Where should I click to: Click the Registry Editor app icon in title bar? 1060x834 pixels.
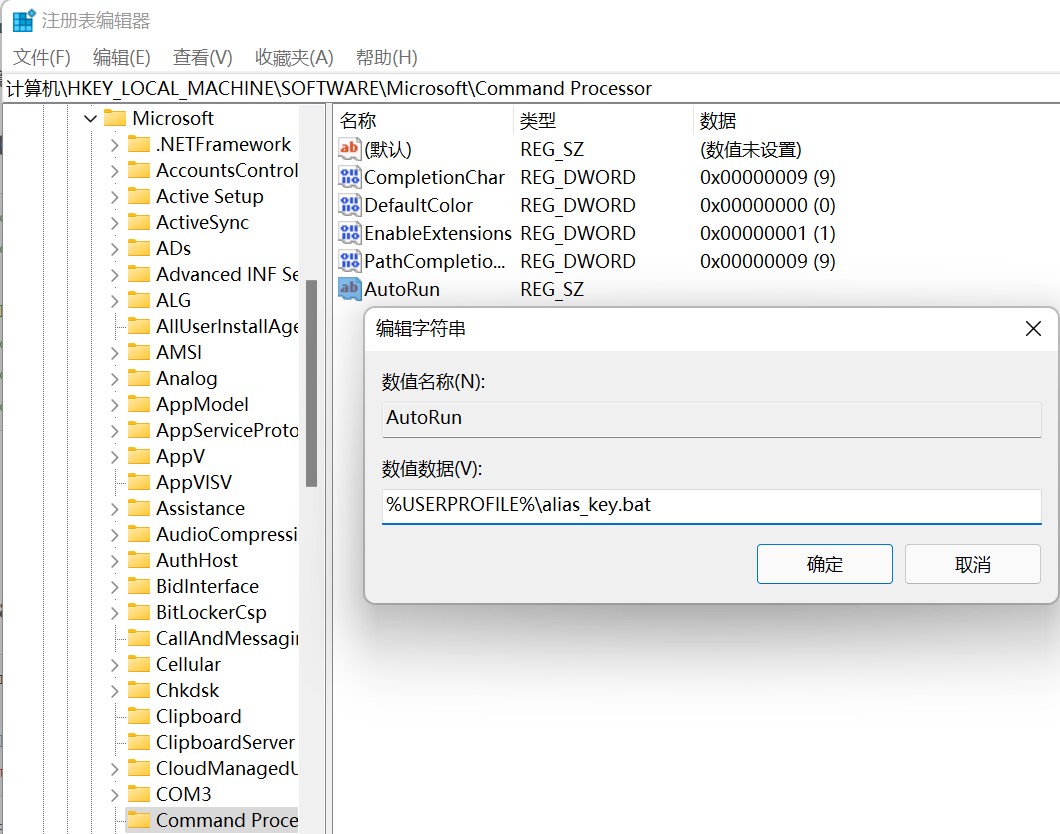click(x=24, y=21)
